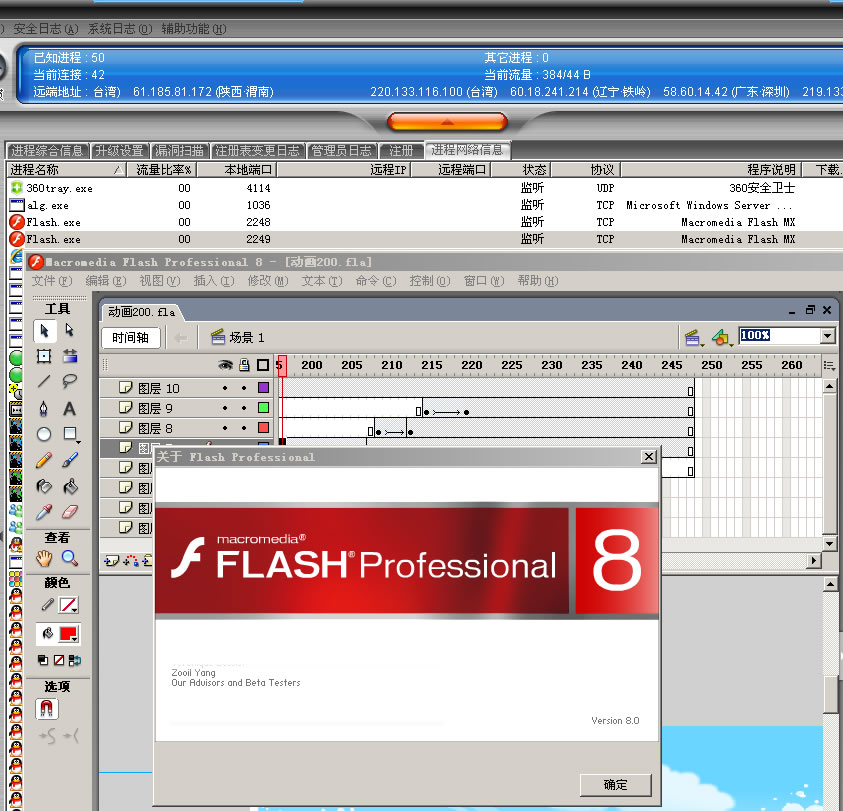This screenshot has height=811, width=843.
Task: Activate the Hand tool
Action: pyautogui.click(x=44, y=558)
